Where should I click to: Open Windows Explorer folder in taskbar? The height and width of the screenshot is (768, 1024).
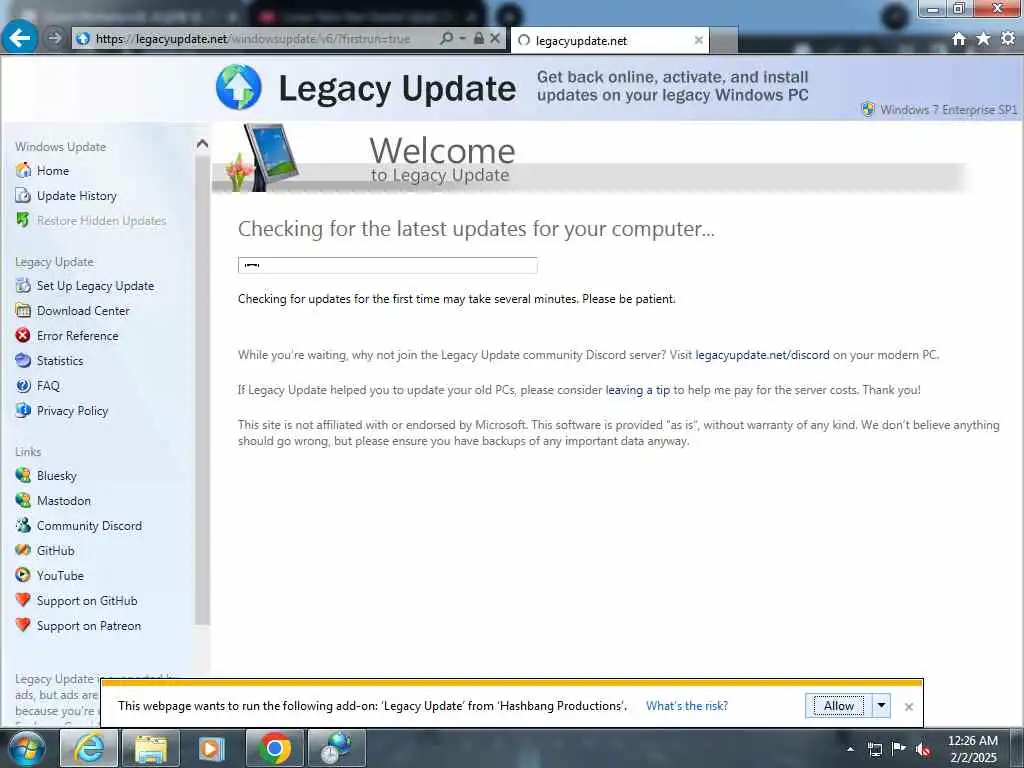tap(151, 748)
